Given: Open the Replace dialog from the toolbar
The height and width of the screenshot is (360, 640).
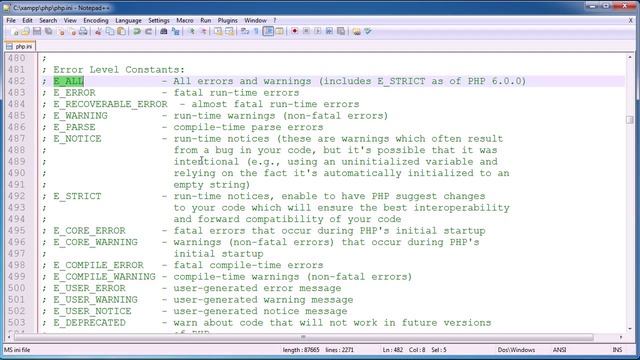Looking at the screenshot, I should tap(176, 31).
